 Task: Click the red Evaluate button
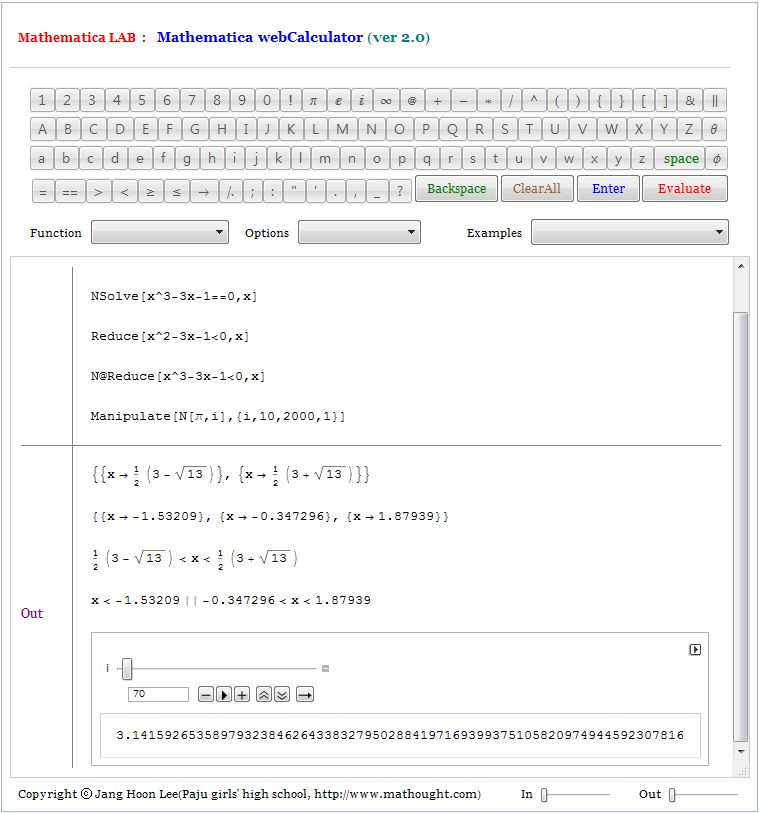click(x=684, y=189)
